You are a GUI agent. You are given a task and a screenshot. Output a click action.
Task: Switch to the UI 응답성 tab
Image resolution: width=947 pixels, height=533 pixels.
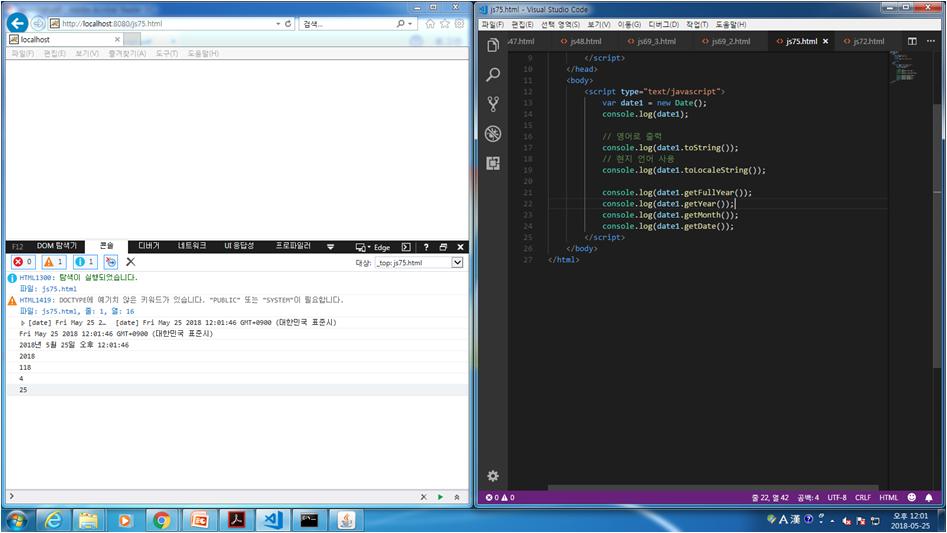point(239,246)
